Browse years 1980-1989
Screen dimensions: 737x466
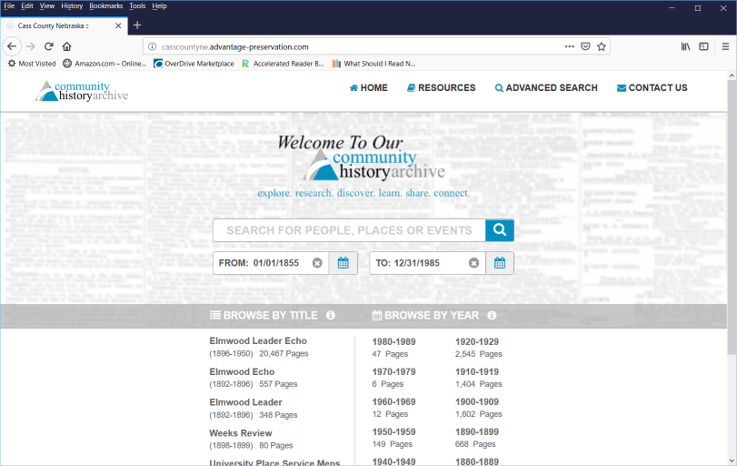pos(394,342)
